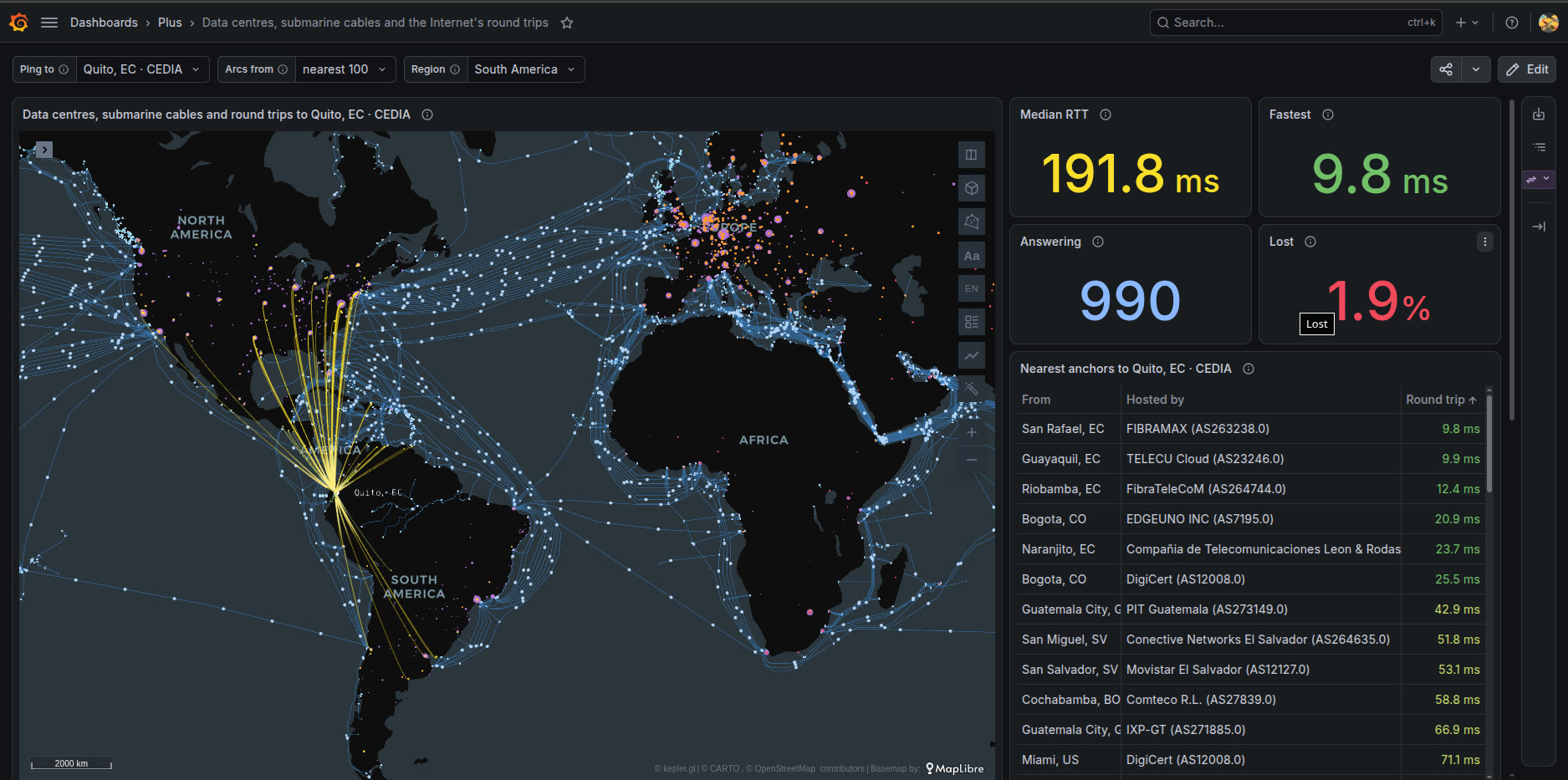
Task: Zoom in the map with plus
Action: point(971,432)
